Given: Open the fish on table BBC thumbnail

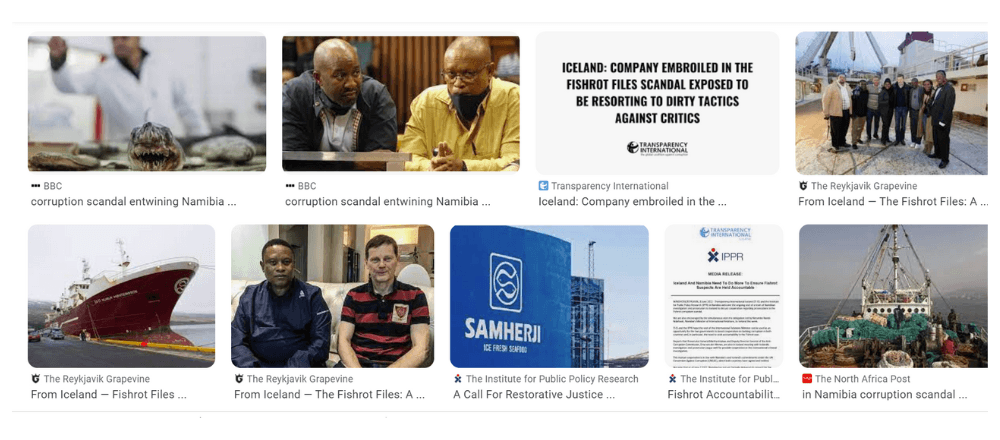Looking at the screenshot, I should click(147, 103).
